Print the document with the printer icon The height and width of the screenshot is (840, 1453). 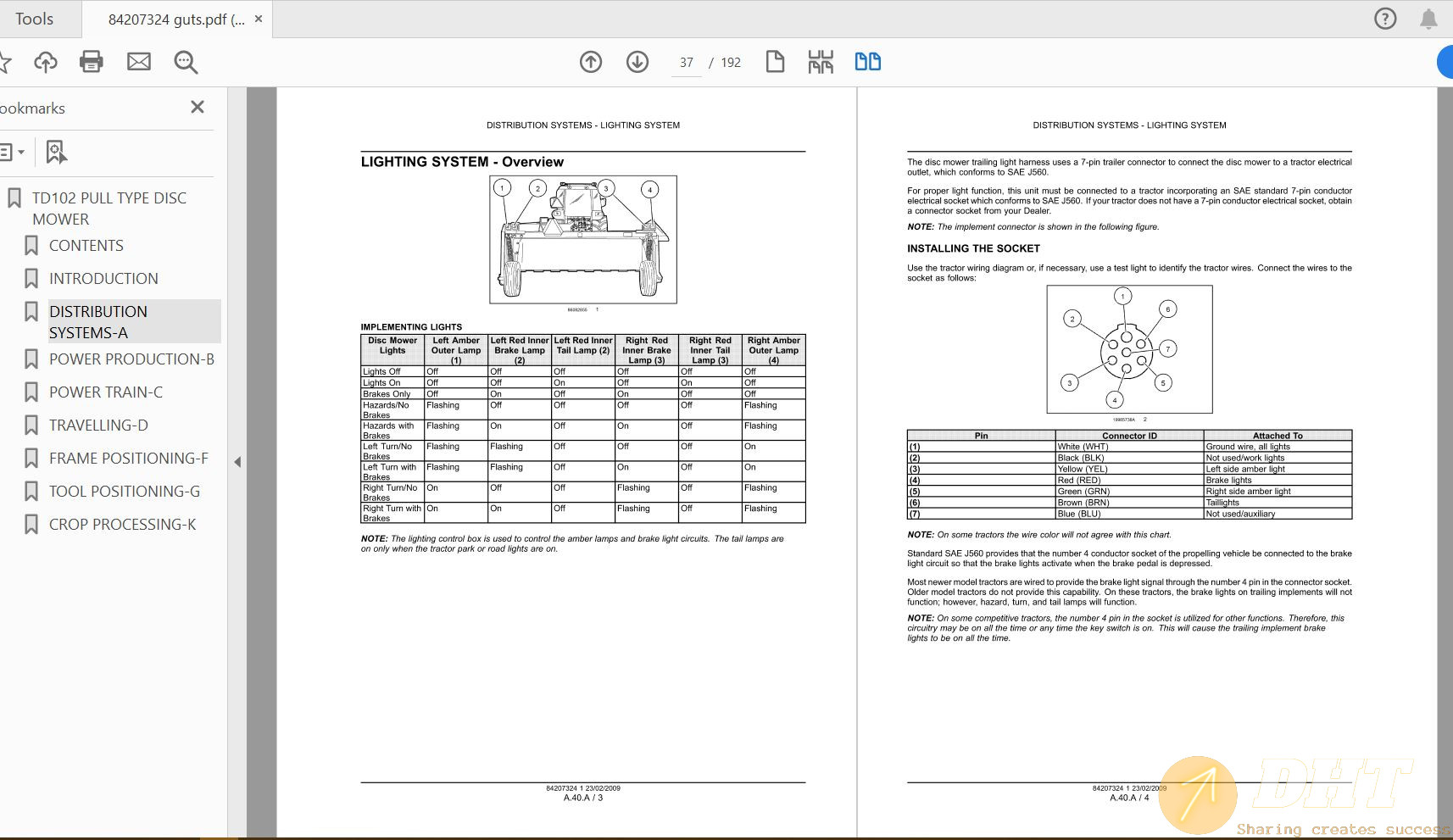pyautogui.click(x=92, y=61)
